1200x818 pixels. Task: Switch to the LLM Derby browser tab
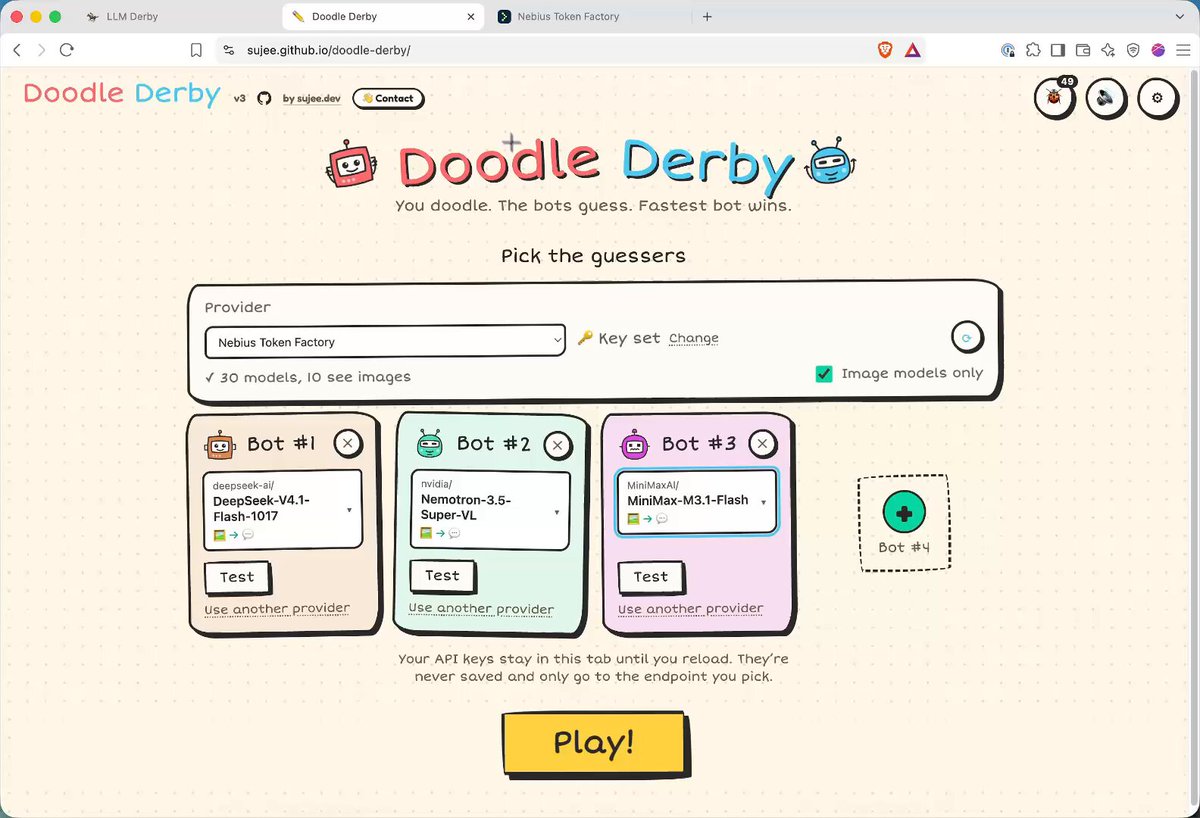tap(133, 17)
